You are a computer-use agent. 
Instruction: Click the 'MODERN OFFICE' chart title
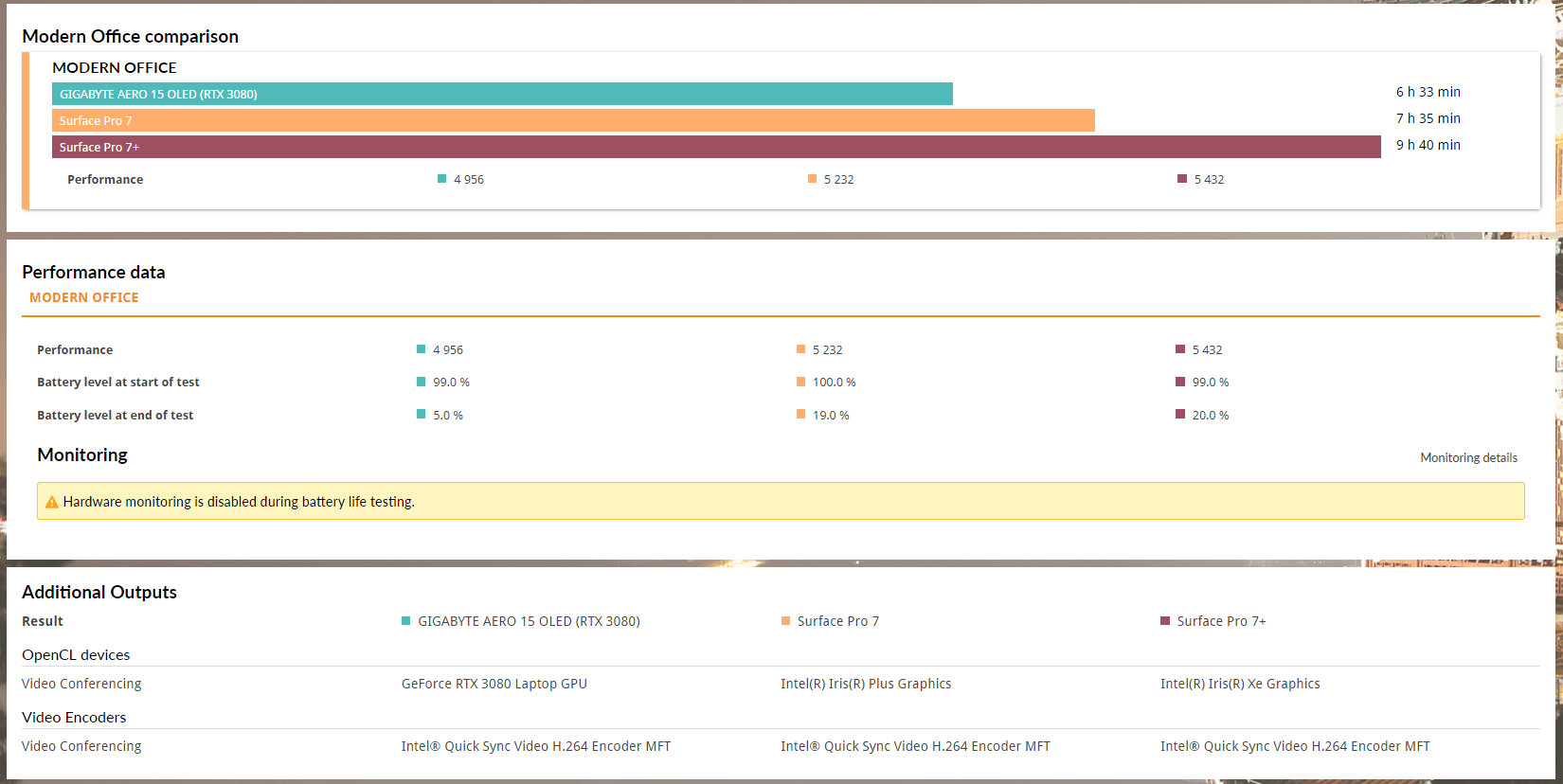point(115,67)
